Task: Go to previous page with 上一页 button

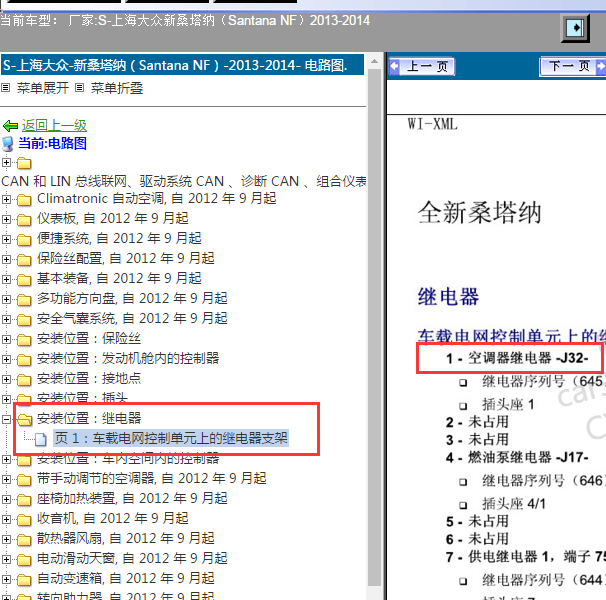Action: pyautogui.click(x=422, y=66)
